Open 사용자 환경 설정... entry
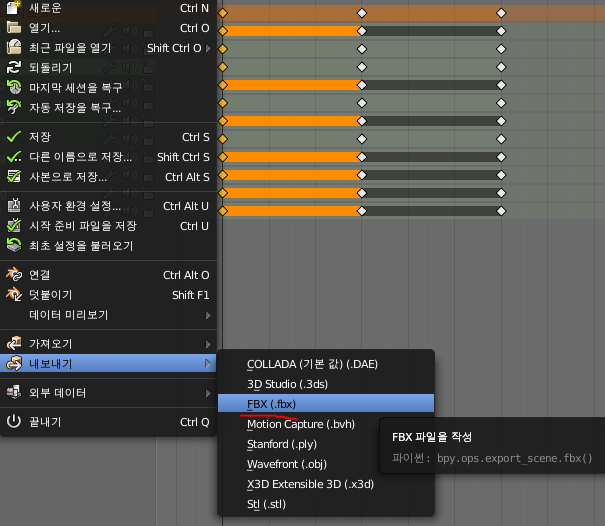The height and width of the screenshot is (526, 605). click(x=108, y=206)
